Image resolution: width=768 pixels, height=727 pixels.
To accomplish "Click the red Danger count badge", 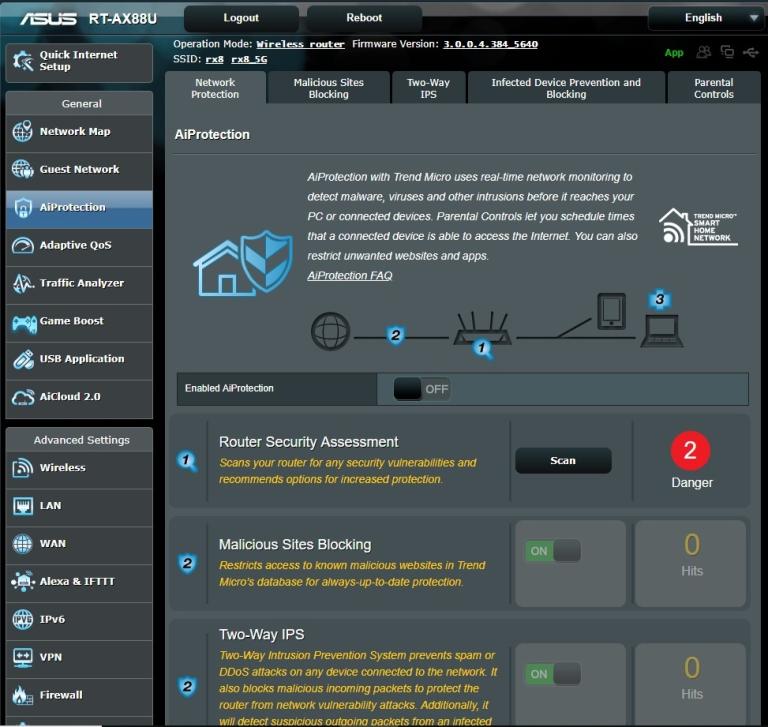I will coord(690,450).
